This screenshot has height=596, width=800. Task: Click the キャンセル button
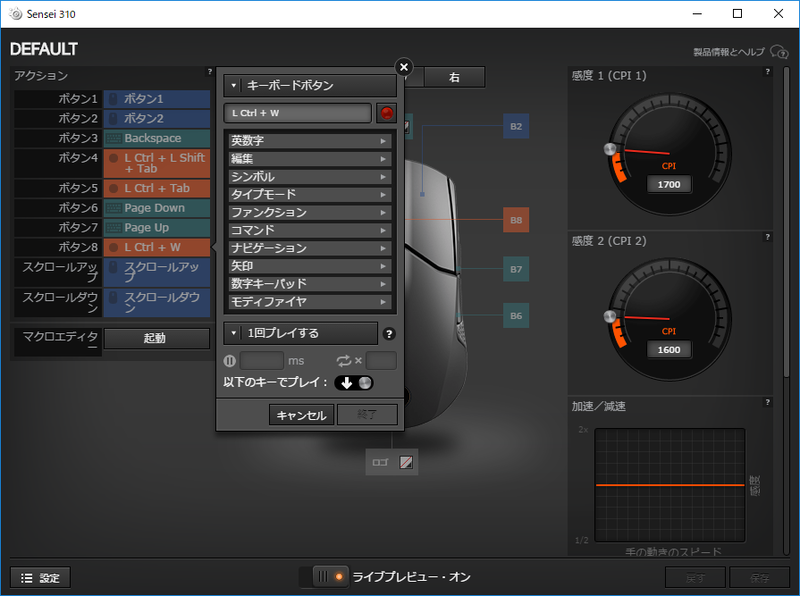click(301, 415)
